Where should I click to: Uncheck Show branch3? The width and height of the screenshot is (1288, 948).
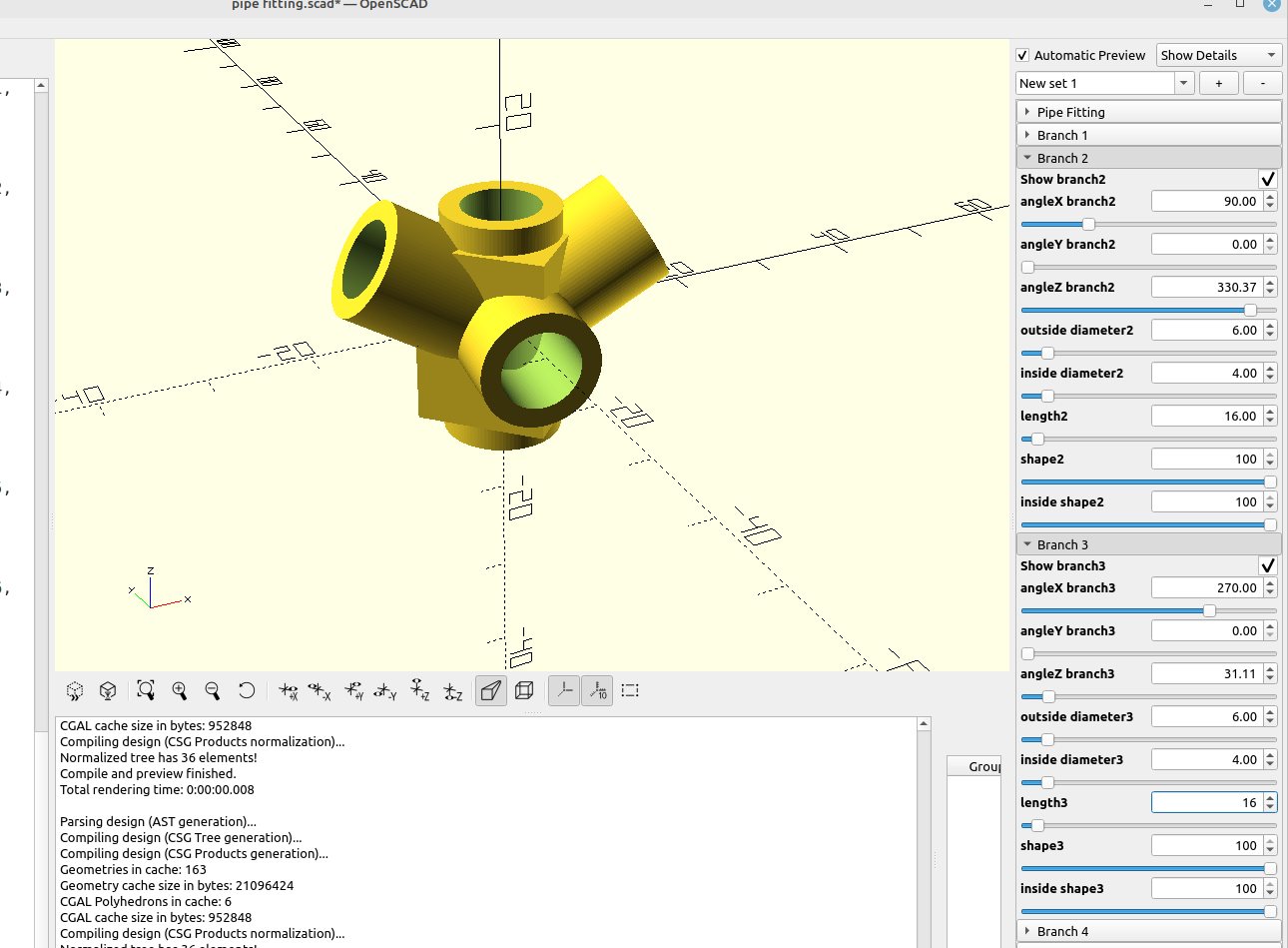tap(1268, 565)
